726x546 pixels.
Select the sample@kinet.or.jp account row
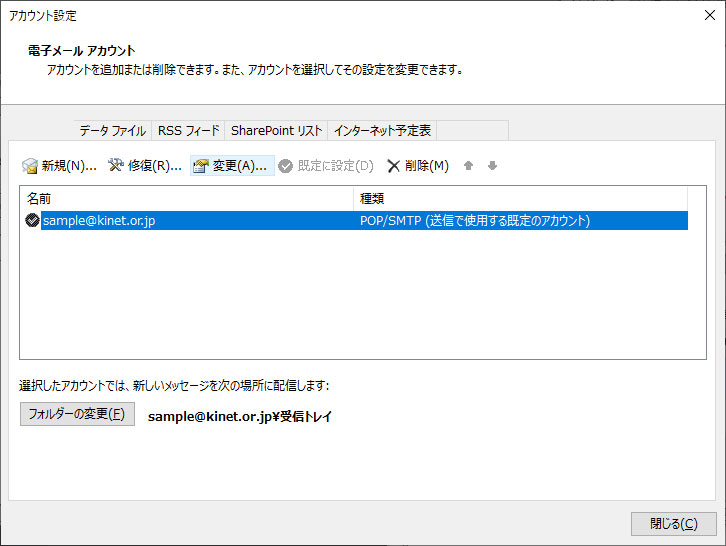[357, 220]
